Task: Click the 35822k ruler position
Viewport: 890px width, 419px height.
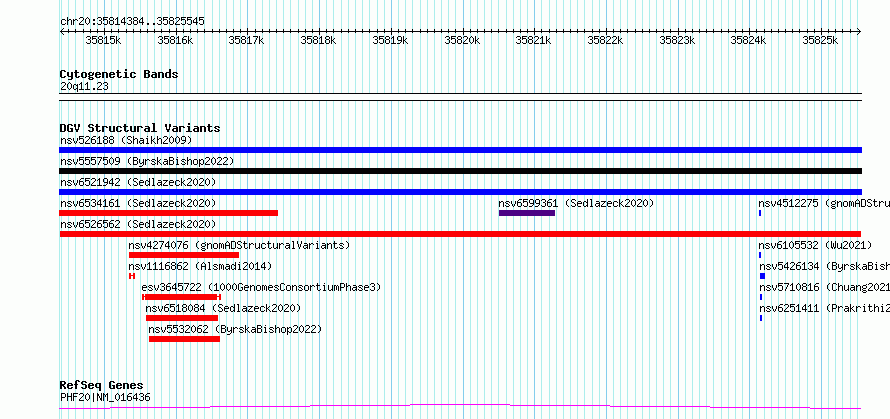Action: [606, 40]
